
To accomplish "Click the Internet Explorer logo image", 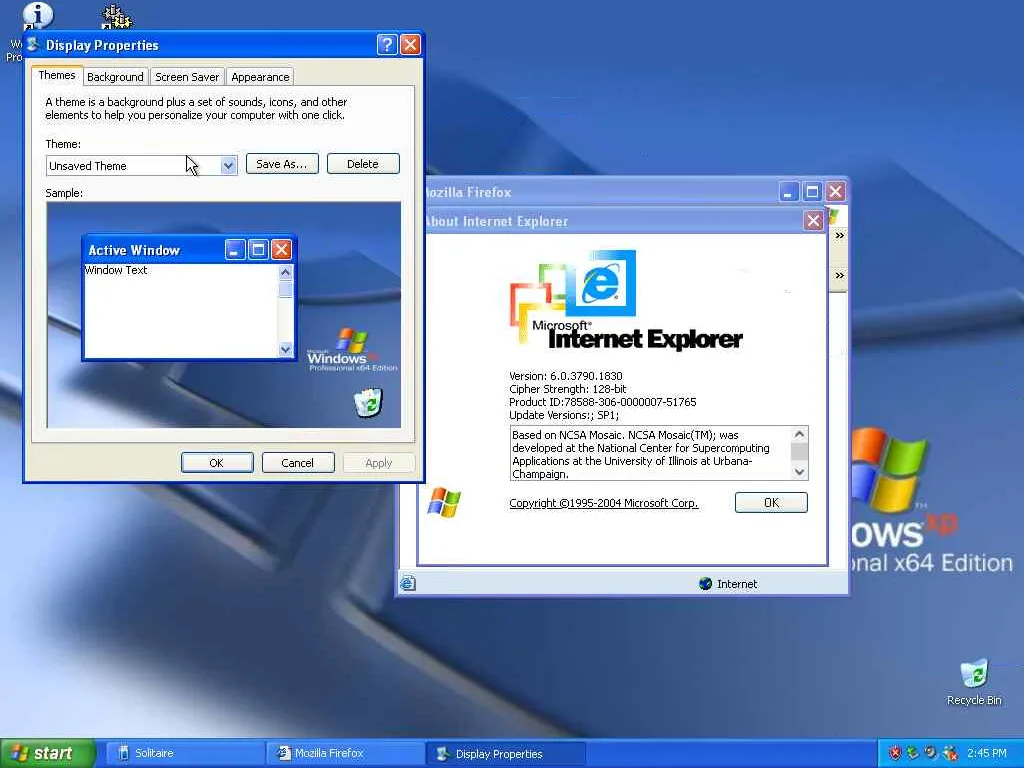I will [x=626, y=299].
